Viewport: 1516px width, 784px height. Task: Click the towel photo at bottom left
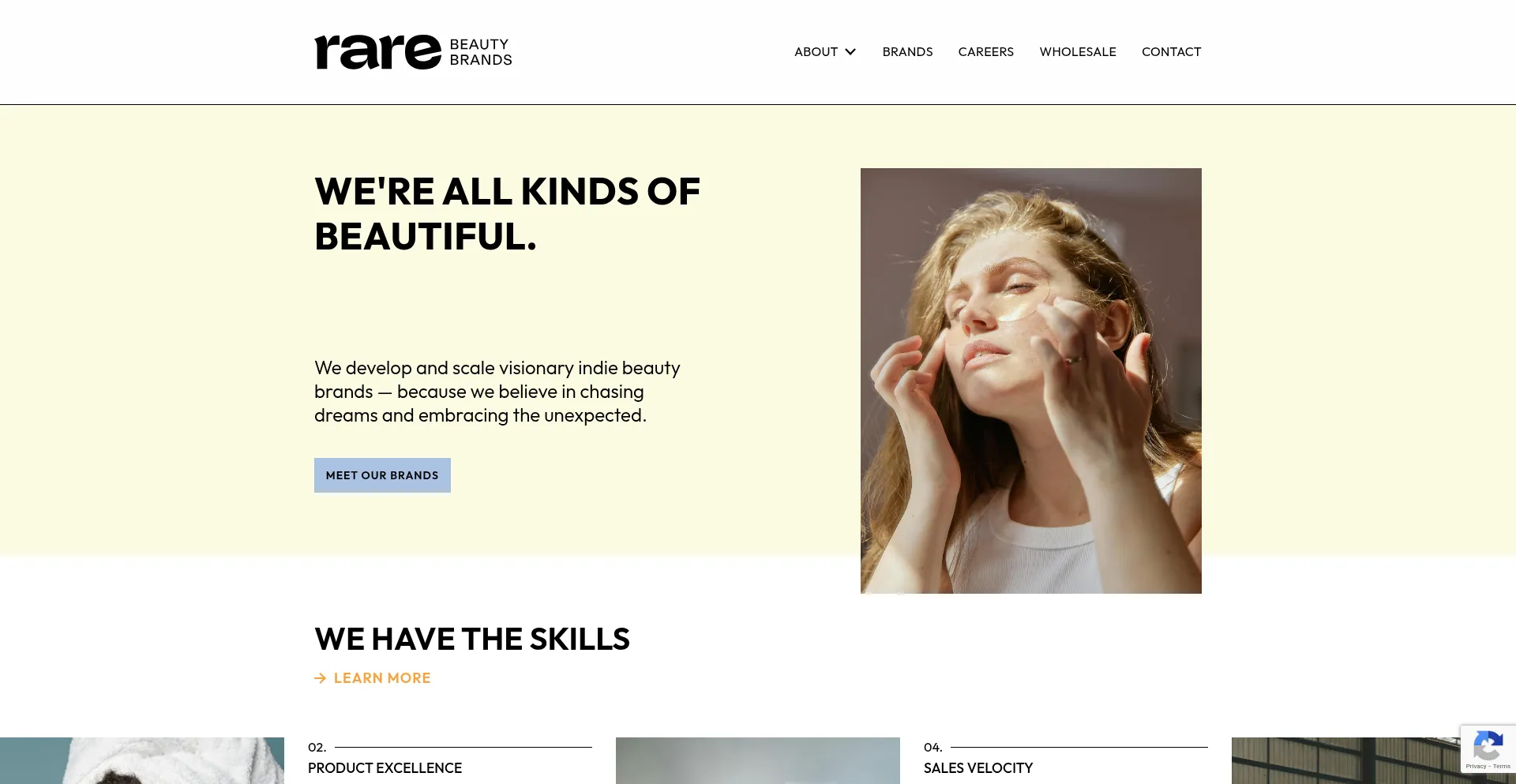pos(142,760)
